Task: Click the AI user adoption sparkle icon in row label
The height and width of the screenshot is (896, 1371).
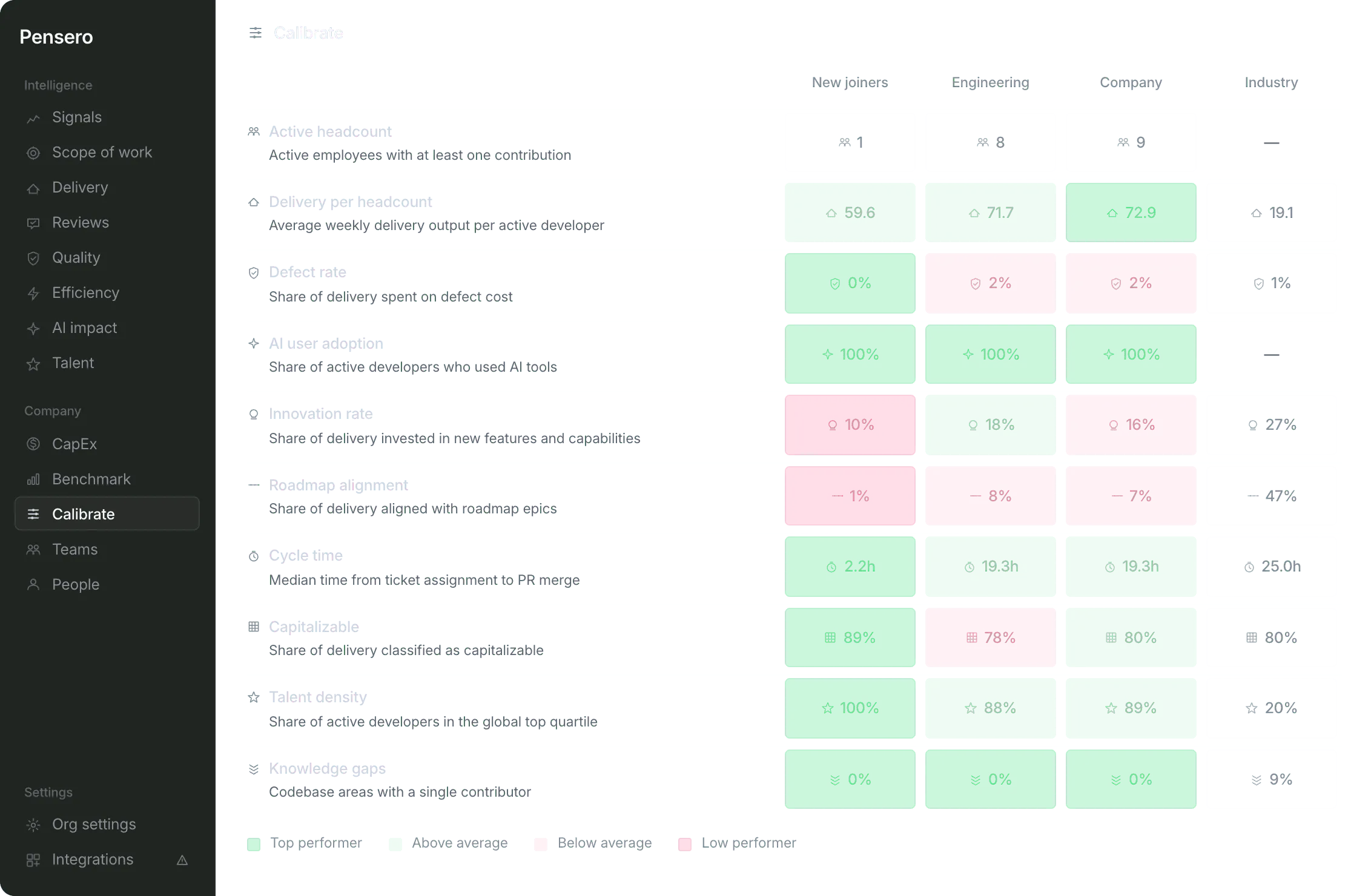Action: (x=254, y=343)
